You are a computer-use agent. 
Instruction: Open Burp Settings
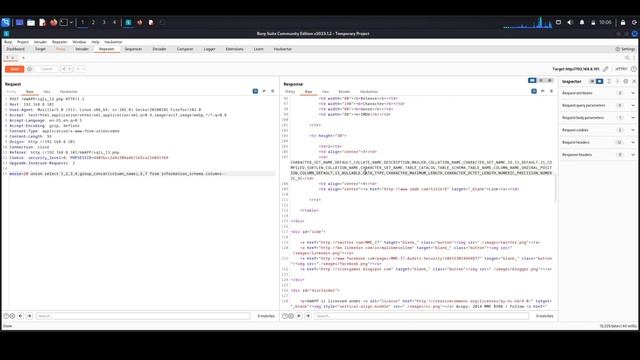click(x=625, y=49)
